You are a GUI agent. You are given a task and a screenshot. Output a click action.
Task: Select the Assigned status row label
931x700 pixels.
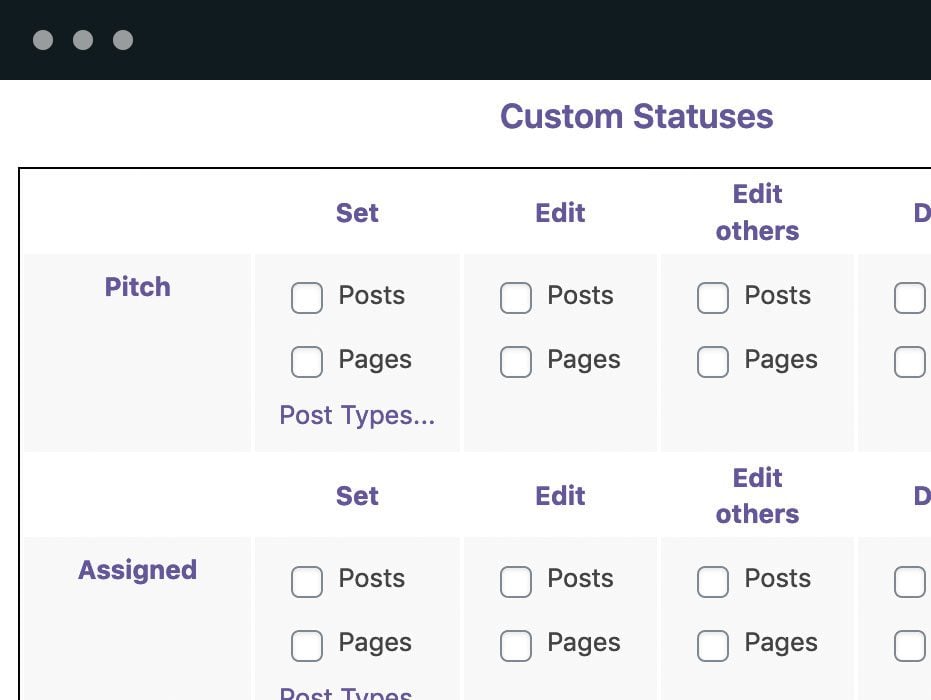click(137, 570)
